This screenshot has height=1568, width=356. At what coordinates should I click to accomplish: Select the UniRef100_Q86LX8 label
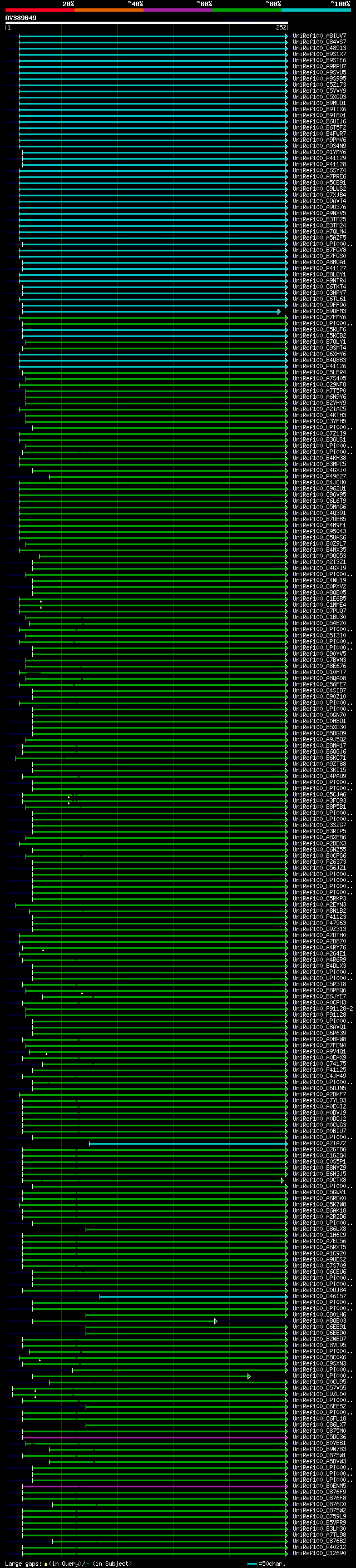click(319, 1229)
